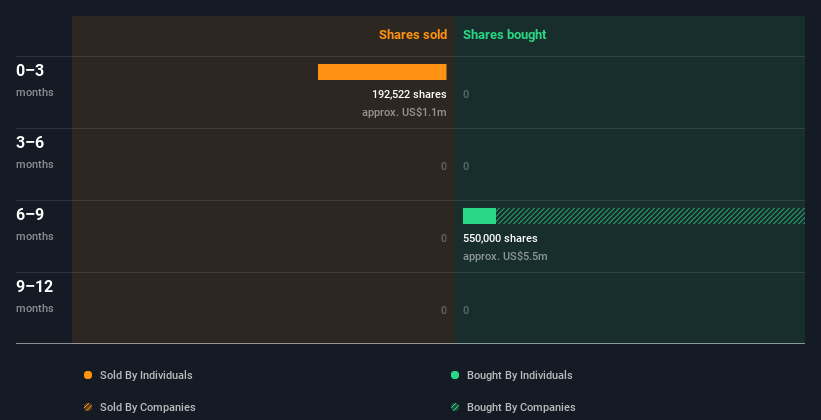Select the orange shares sold bar
This screenshot has height=420, width=821.
click(x=382, y=72)
